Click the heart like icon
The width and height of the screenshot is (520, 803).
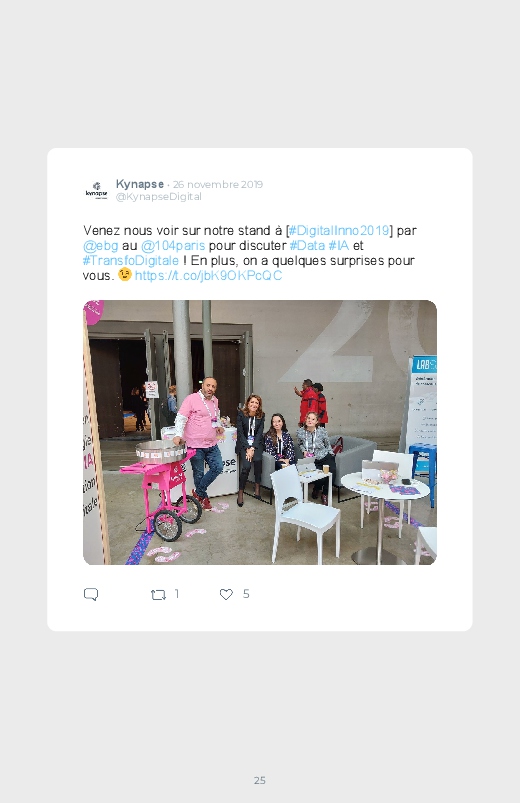tap(226, 594)
